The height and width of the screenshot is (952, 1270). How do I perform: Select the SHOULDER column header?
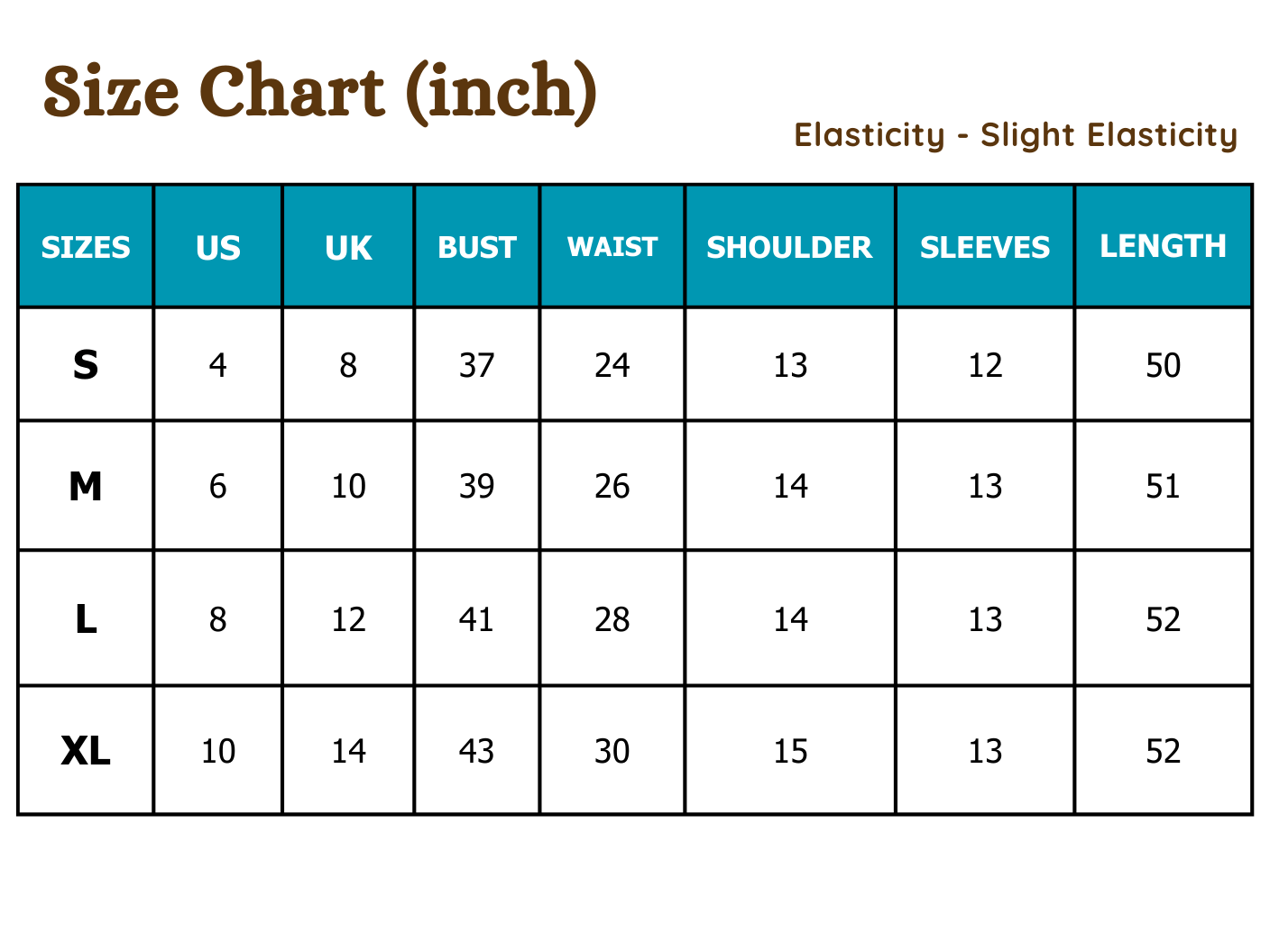tap(789, 247)
